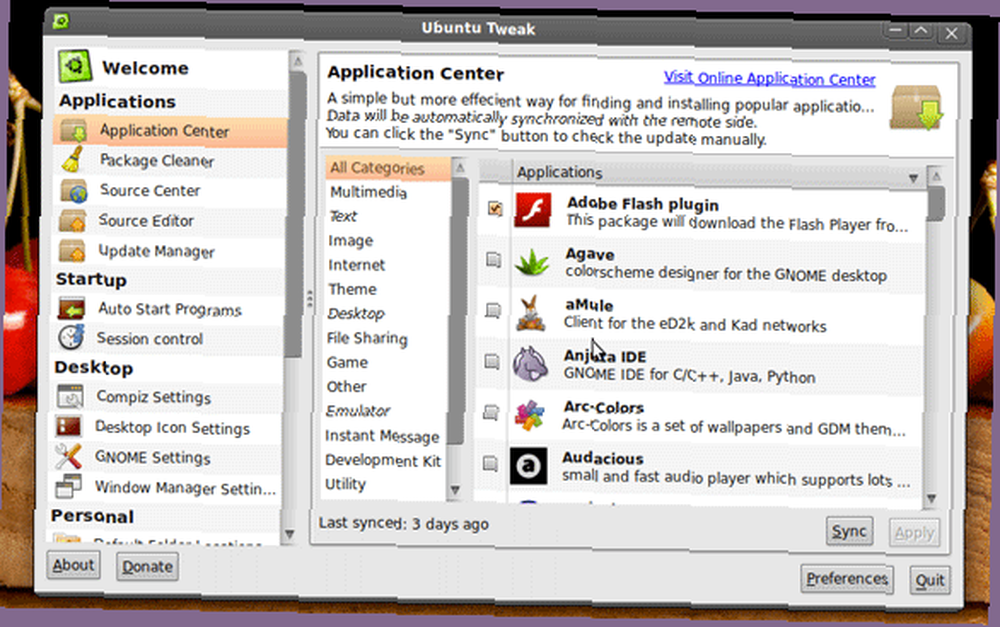Select the Instant Message category
The image size is (1000, 627).
[x=382, y=436]
